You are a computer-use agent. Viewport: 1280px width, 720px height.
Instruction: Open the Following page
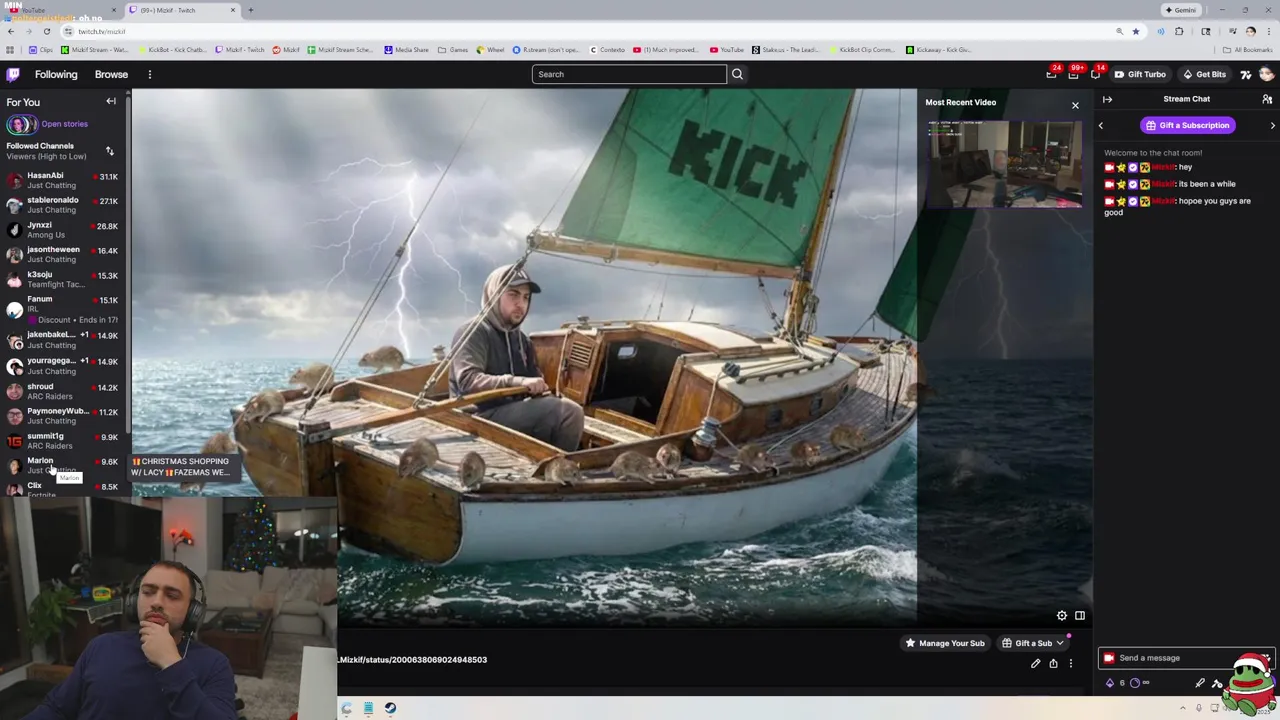coord(56,74)
